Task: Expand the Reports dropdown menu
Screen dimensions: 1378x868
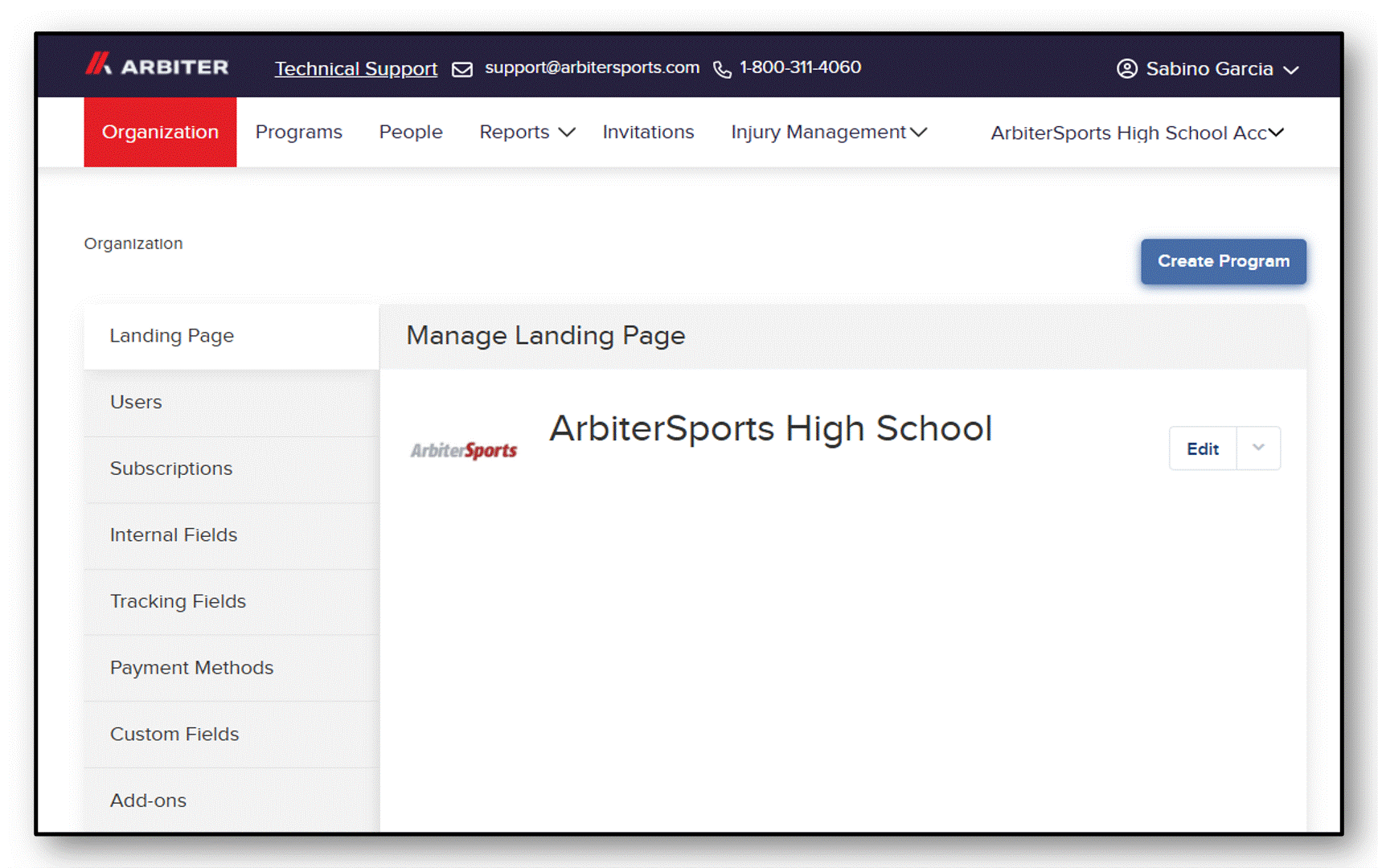Action: (x=527, y=133)
